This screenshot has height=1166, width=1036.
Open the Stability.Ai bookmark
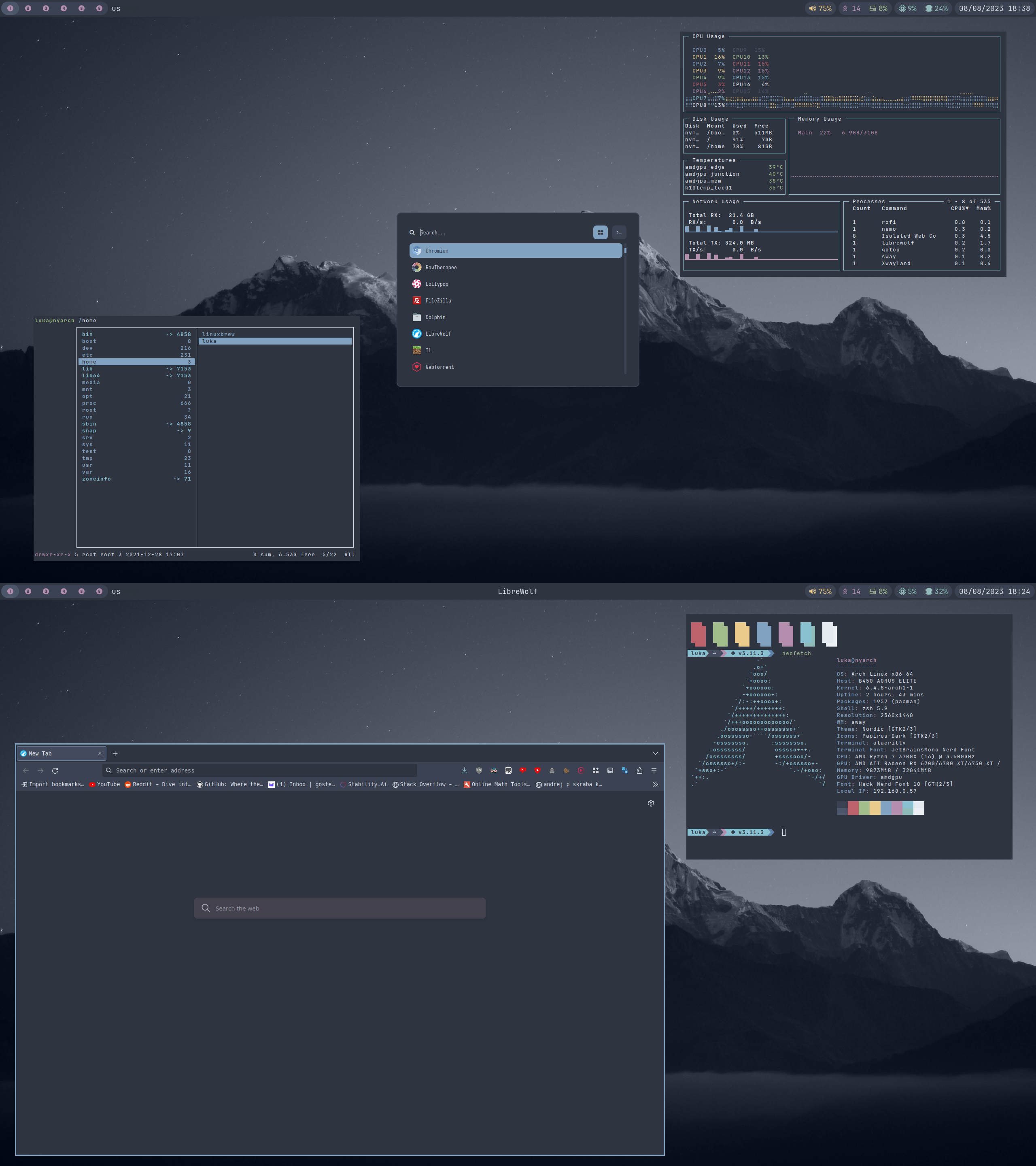coord(363,784)
